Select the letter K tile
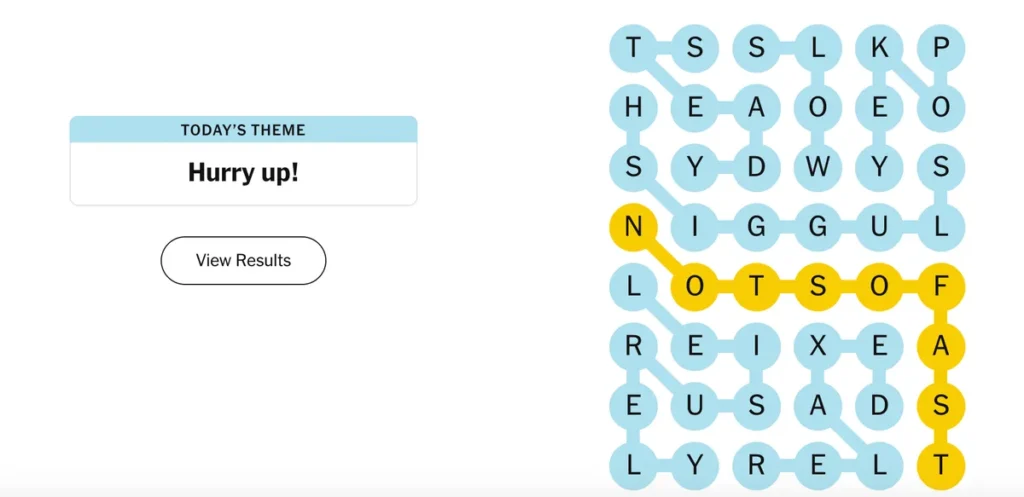1024x497 pixels. click(880, 47)
